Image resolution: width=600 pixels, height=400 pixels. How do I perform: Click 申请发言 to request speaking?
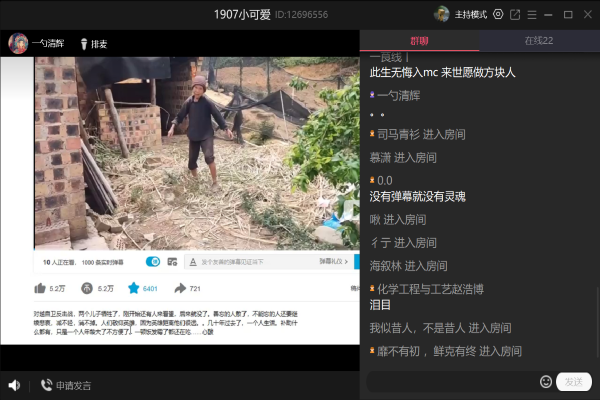66,385
